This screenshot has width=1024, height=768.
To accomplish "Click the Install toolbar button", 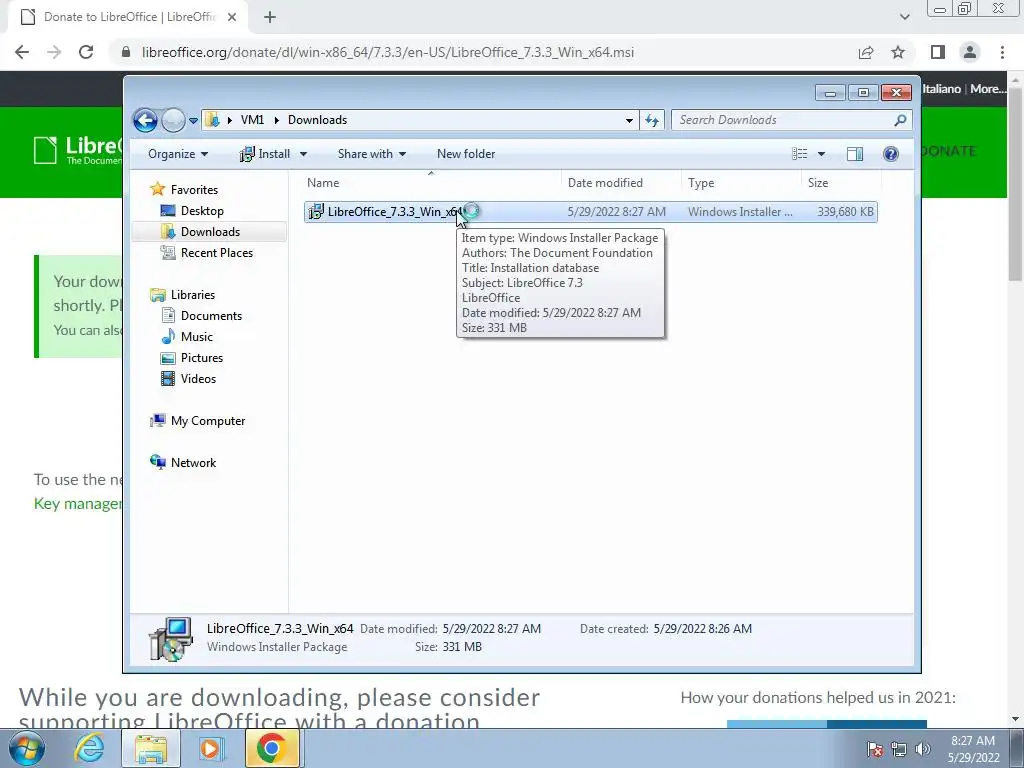I will 265,154.
